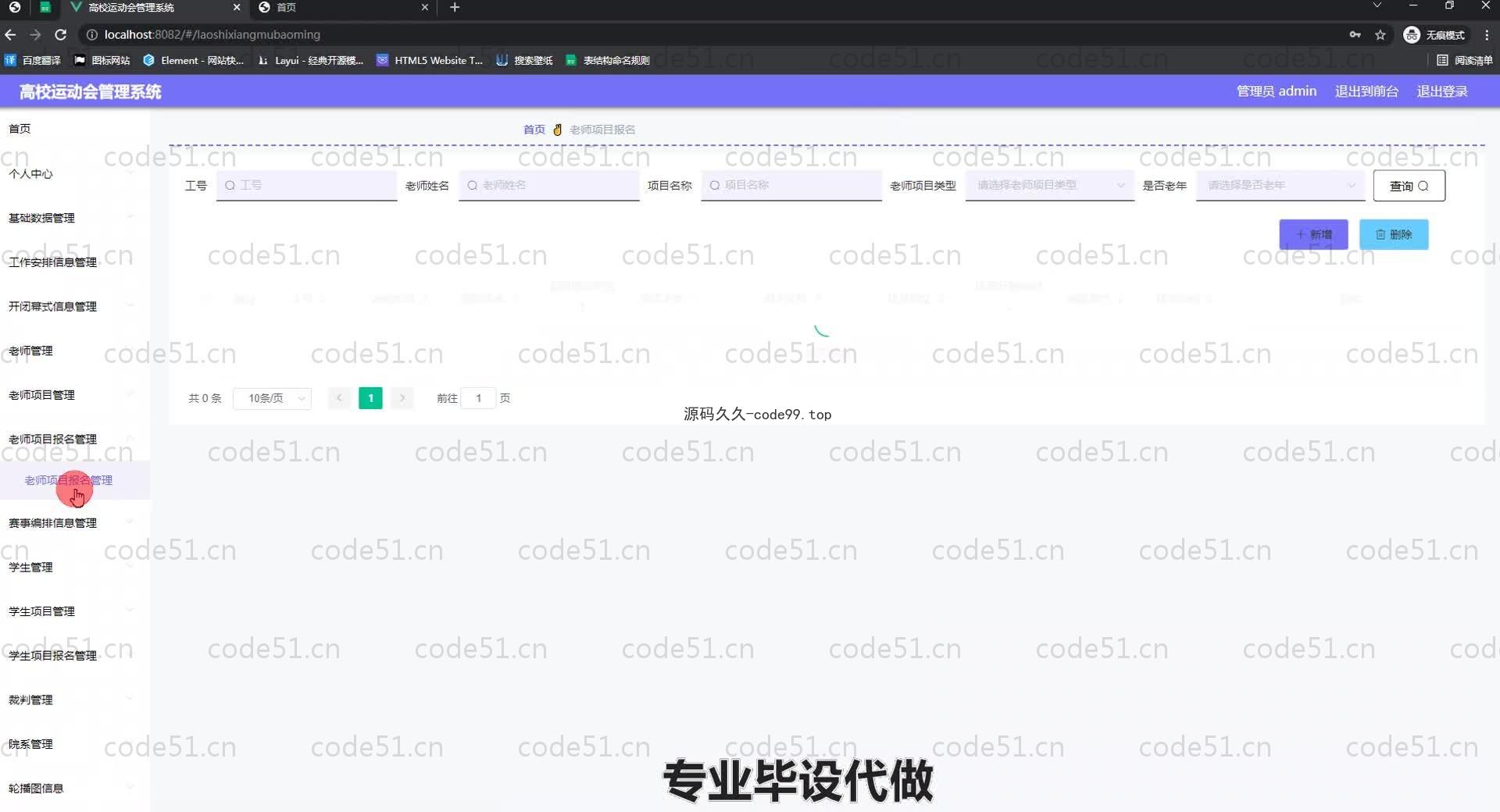This screenshot has height=812, width=1500.
Task: Expand the 学生管理 sidebar menu
Action: [75, 567]
